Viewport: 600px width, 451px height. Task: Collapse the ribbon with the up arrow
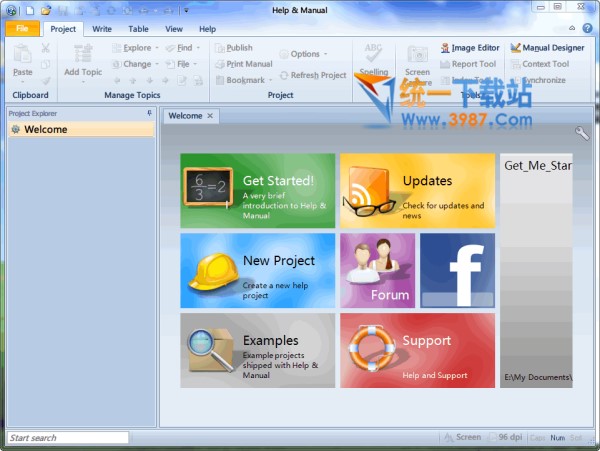tap(572, 28)
